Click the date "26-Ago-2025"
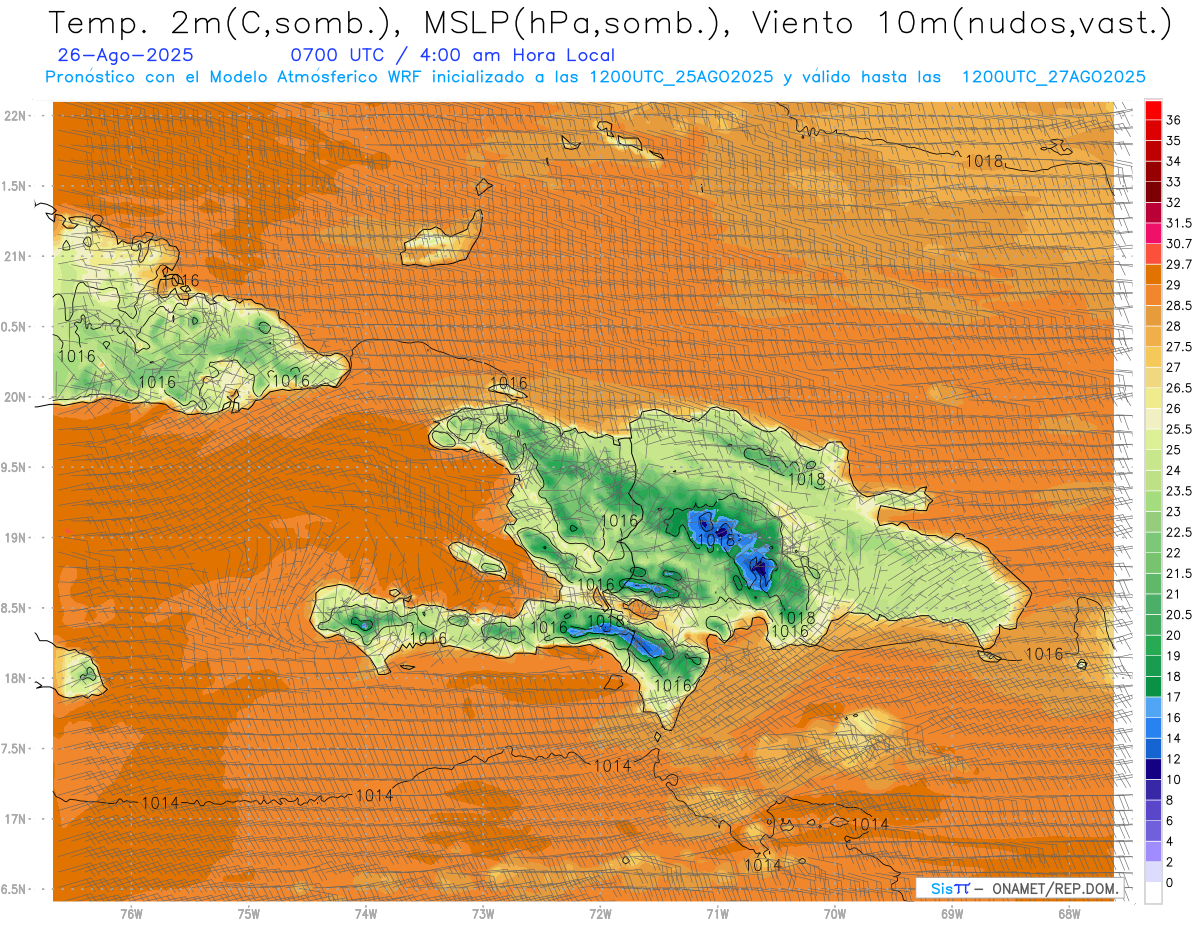1200x927 pixels. [126, 56]
